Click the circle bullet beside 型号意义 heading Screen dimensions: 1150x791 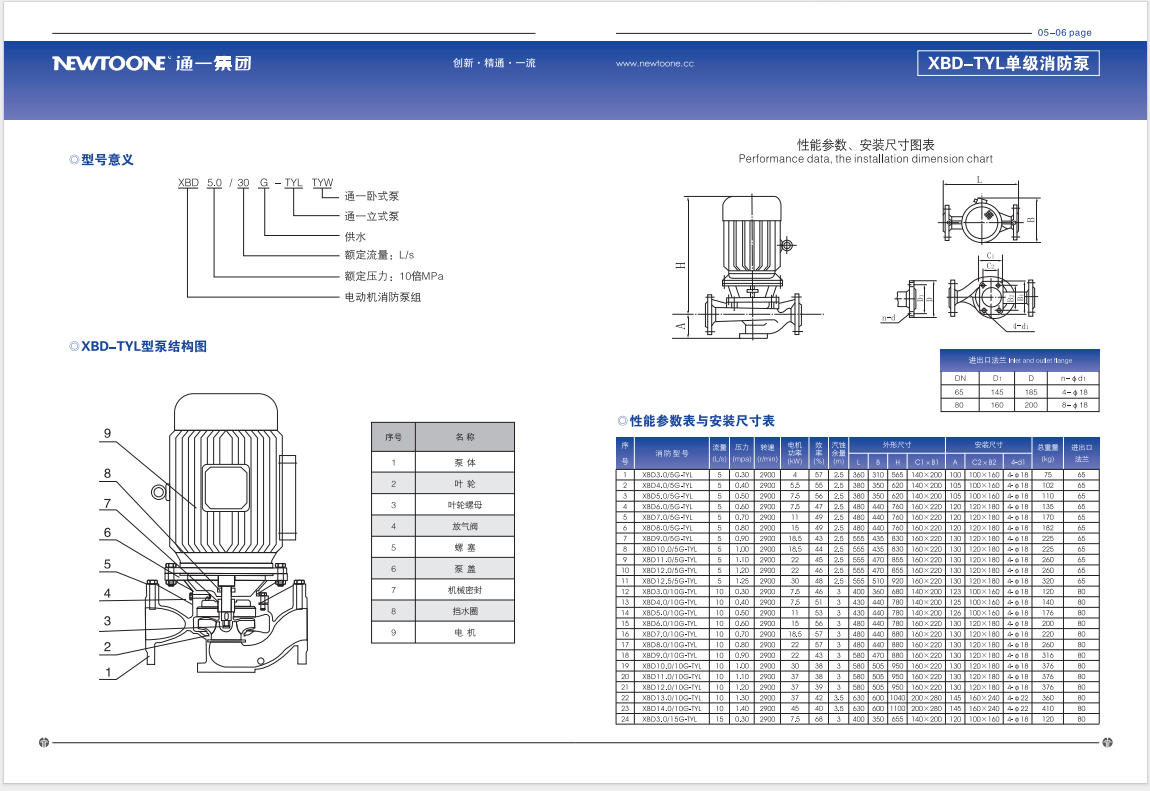[73, 160]
